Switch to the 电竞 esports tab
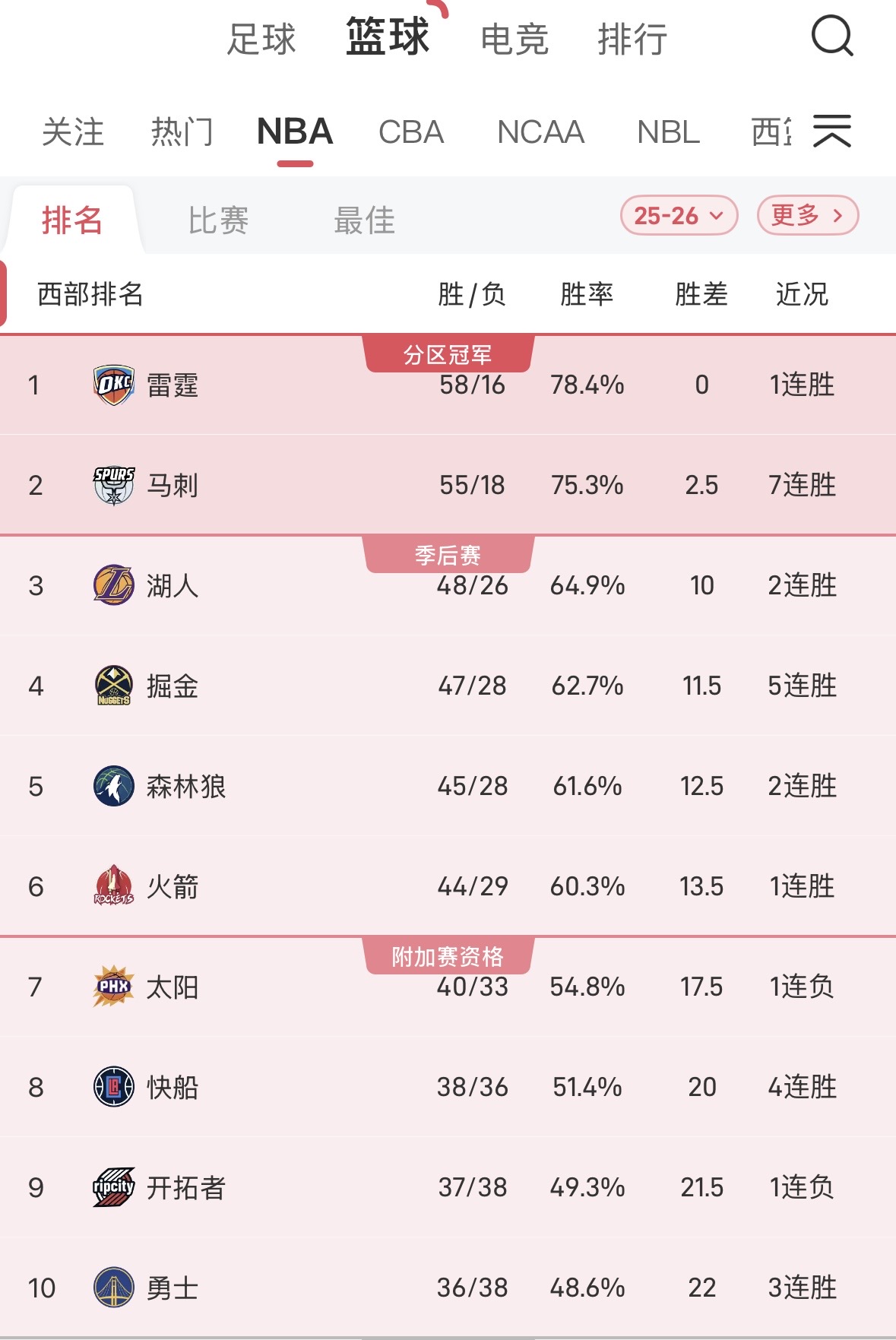 click(x=514, y=40)
